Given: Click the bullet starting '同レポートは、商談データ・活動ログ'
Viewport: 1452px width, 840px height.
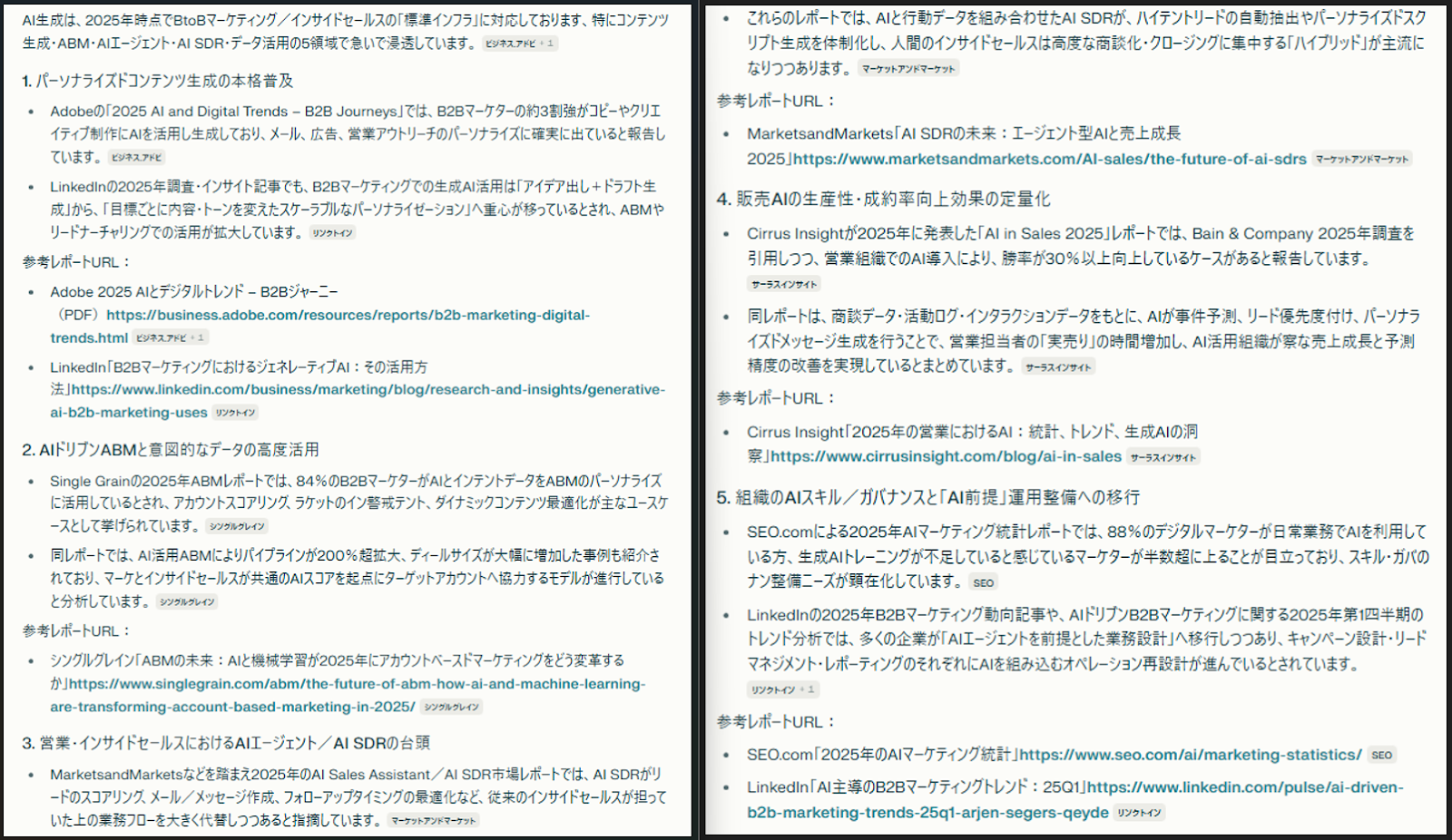Looking at the screenshot, I should [1084, 341].
